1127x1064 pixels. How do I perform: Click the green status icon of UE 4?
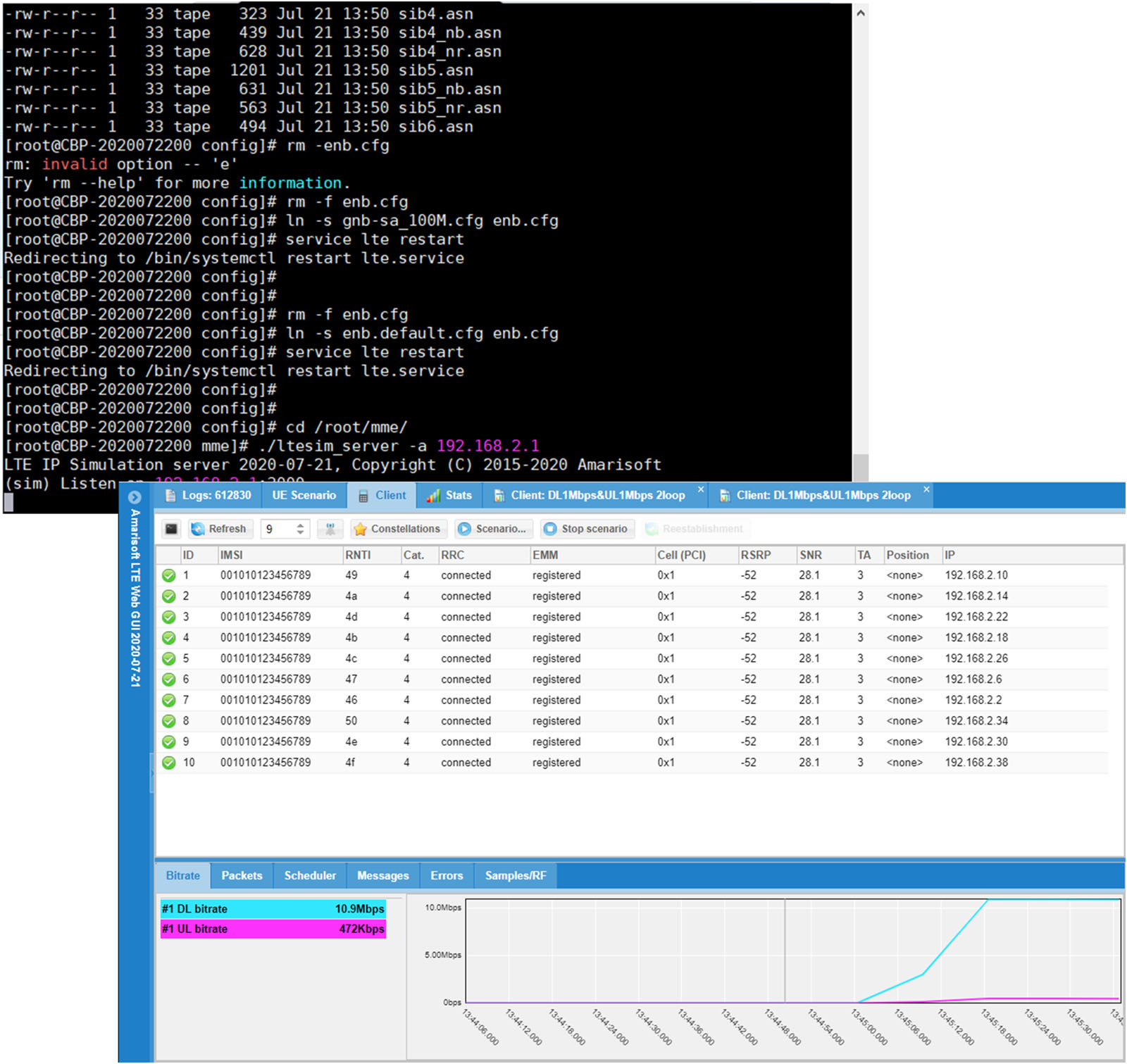click(x=169, y=638)
